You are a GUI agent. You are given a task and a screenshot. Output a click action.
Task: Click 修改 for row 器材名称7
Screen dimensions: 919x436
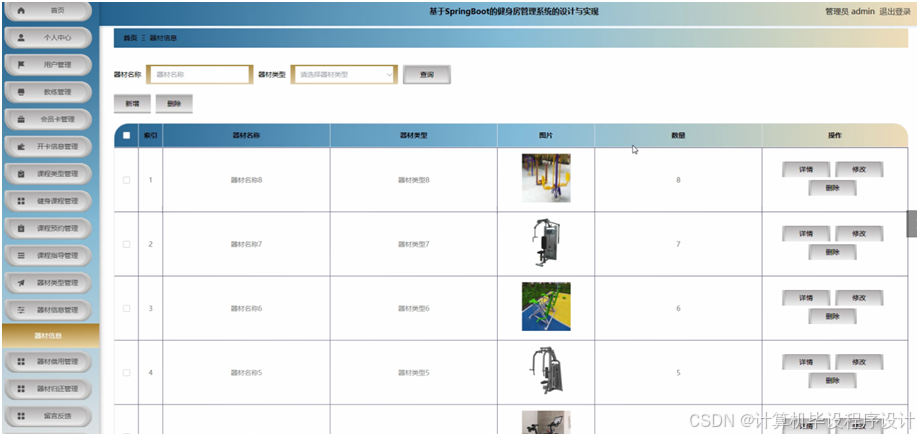(859, 233)
